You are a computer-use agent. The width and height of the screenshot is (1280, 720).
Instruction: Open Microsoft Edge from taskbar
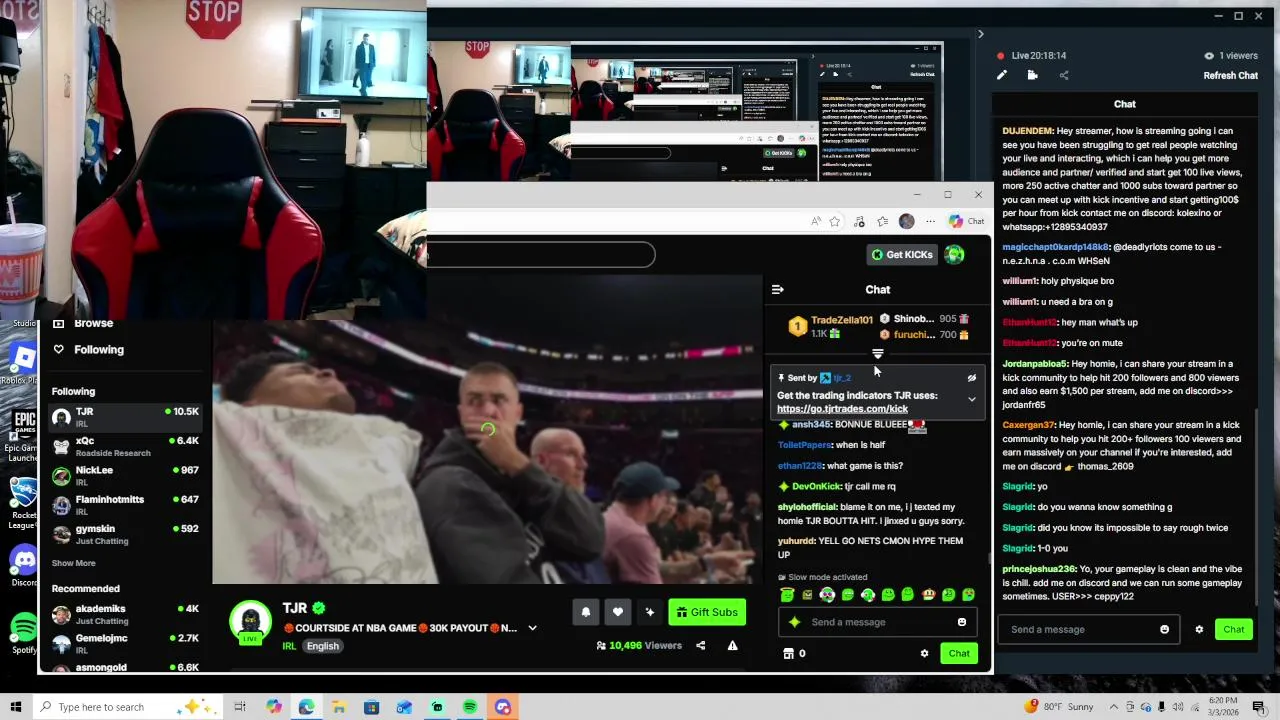pyautogui.click(x=306, y=707)
